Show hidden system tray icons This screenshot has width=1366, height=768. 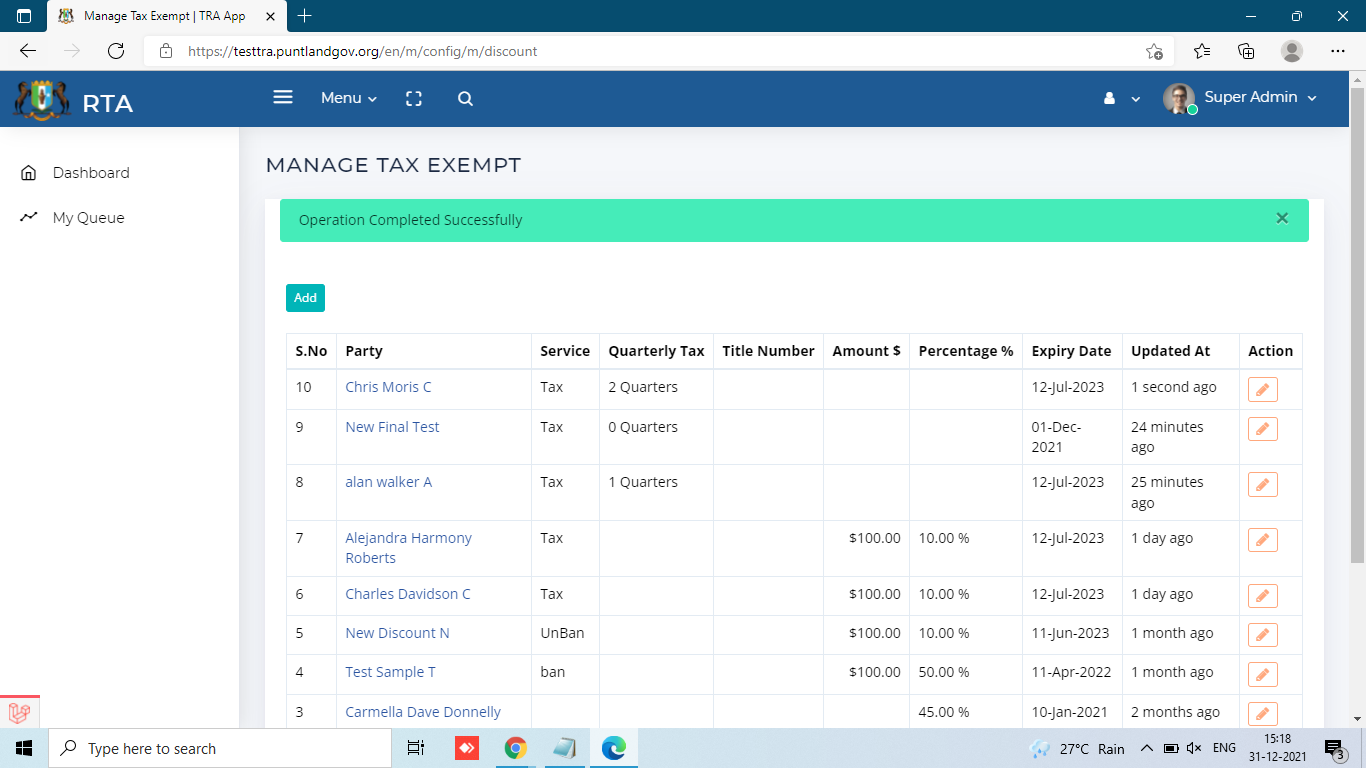(1146, 748)
